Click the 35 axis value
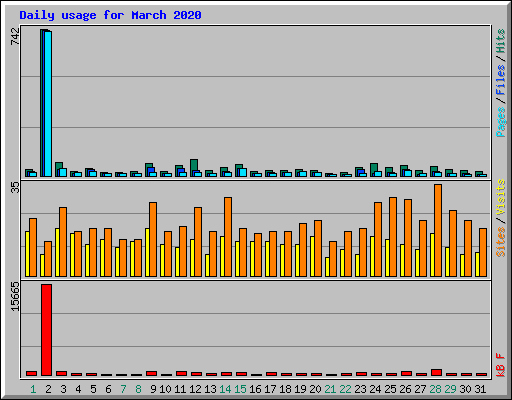Viewport: 512px width, 400px height. point(15,188)
